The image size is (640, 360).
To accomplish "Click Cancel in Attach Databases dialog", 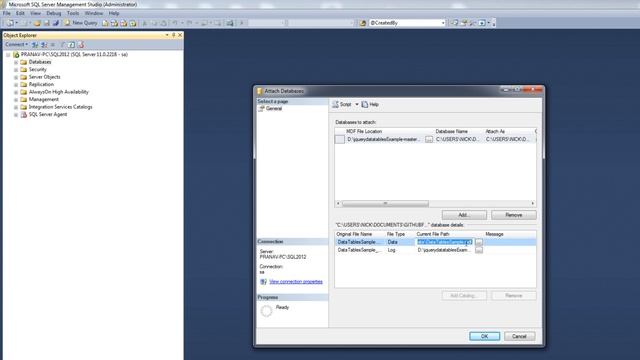I will (519, 336).
